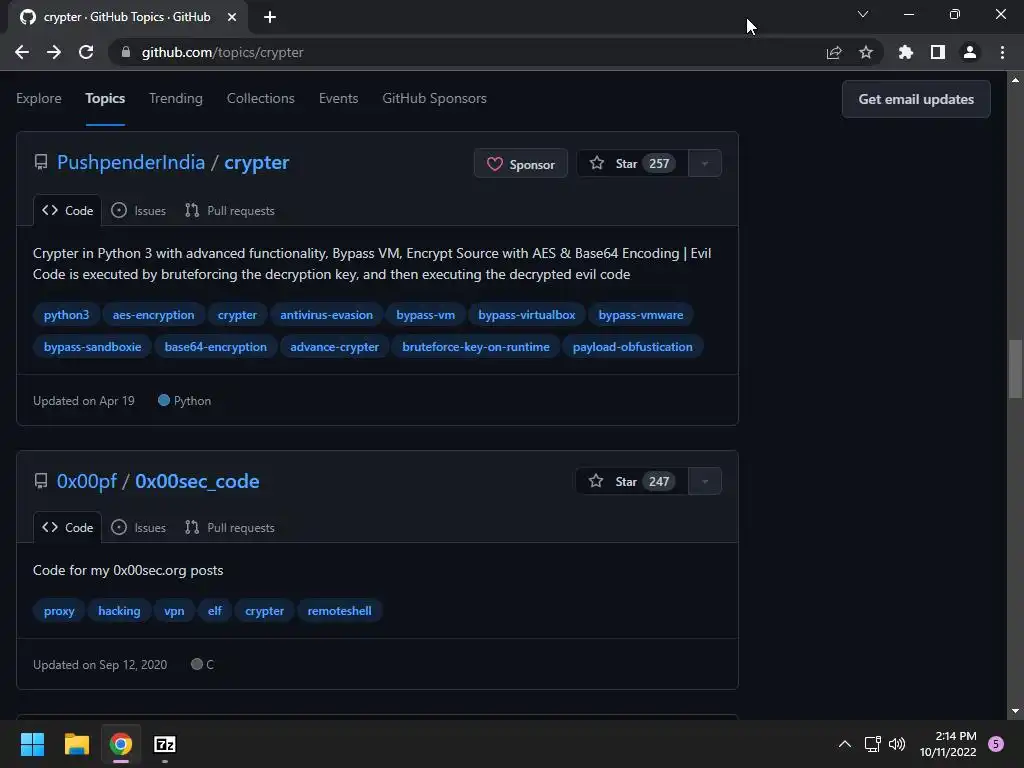
Task: Open Chrome three-dot menu
Action: pos(1002,52)
